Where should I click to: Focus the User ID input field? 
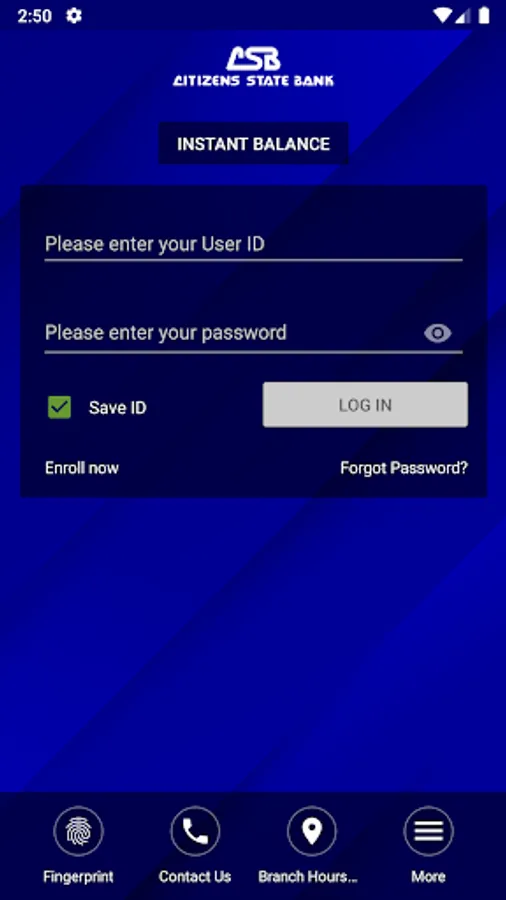(254, 245)
